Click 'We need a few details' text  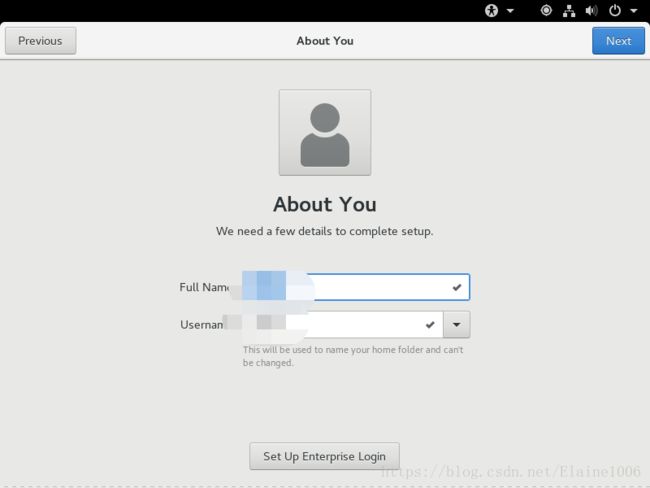coord(325,231)
